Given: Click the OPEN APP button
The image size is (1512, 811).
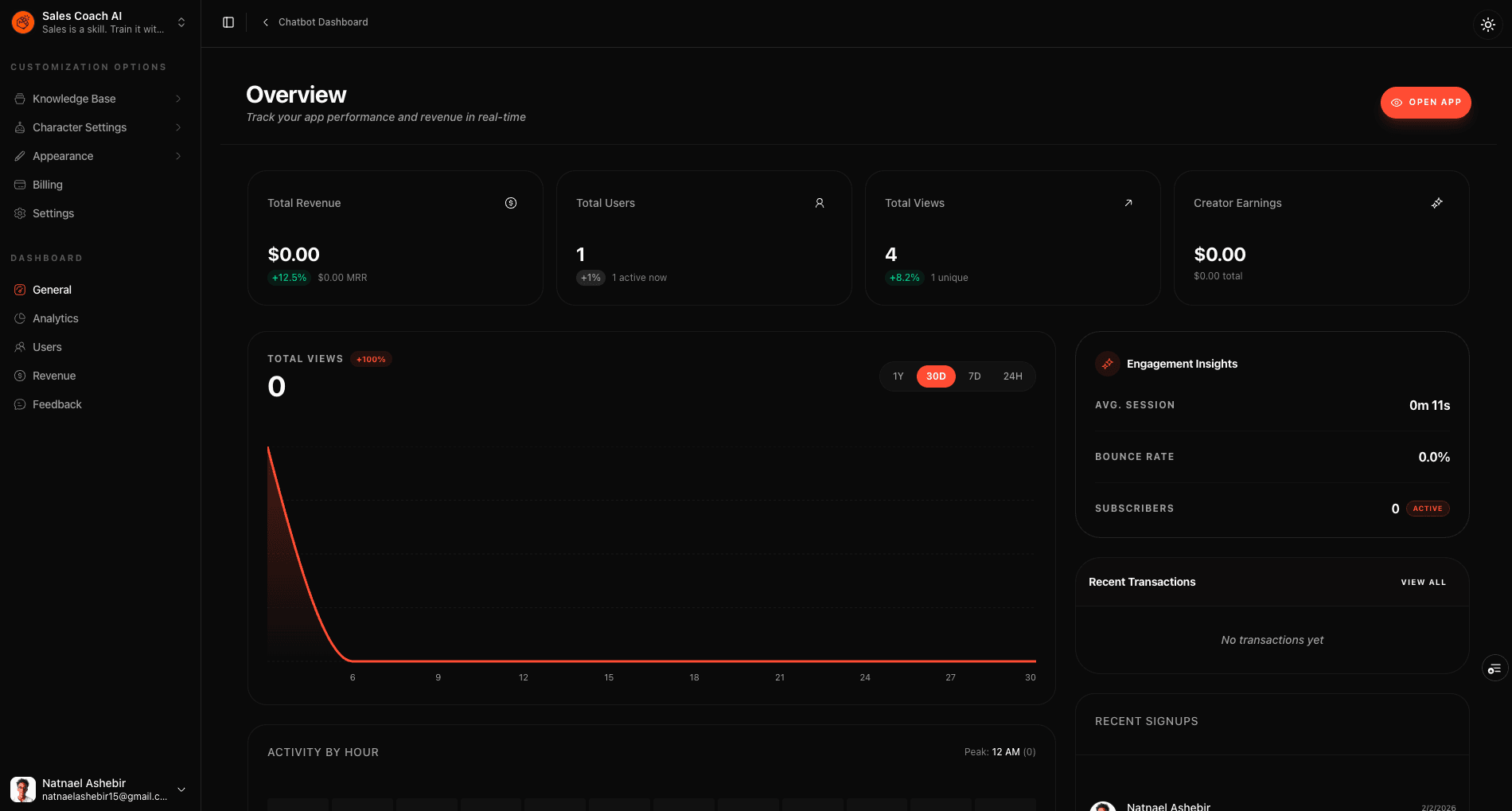Looking at the screenshot, I should pos(1425,102).
